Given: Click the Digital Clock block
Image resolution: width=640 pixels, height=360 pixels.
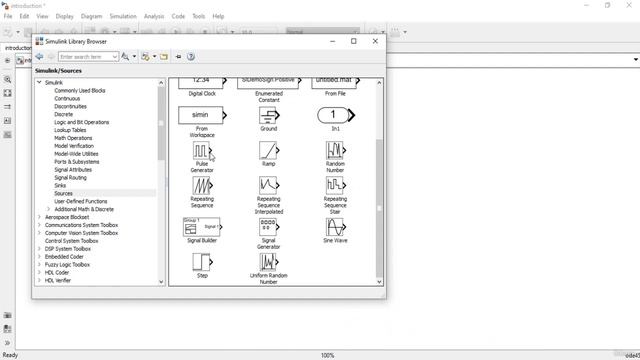Looking at the screenshot, I should point(202,83).
